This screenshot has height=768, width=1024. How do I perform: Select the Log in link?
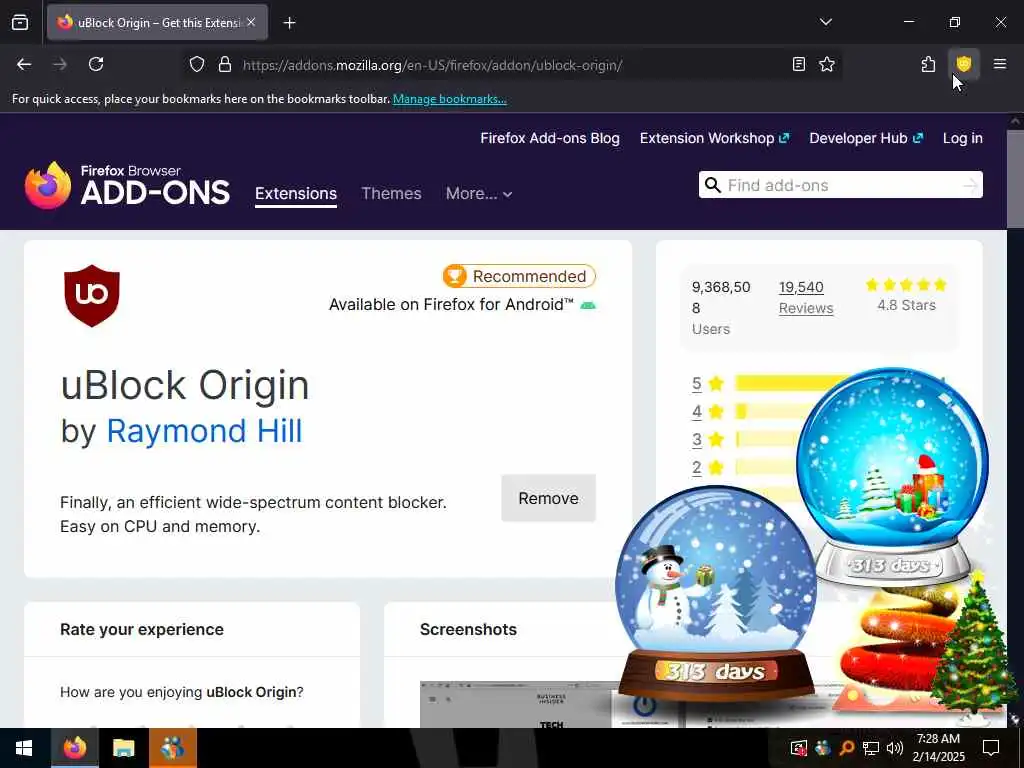pos(963,138)
